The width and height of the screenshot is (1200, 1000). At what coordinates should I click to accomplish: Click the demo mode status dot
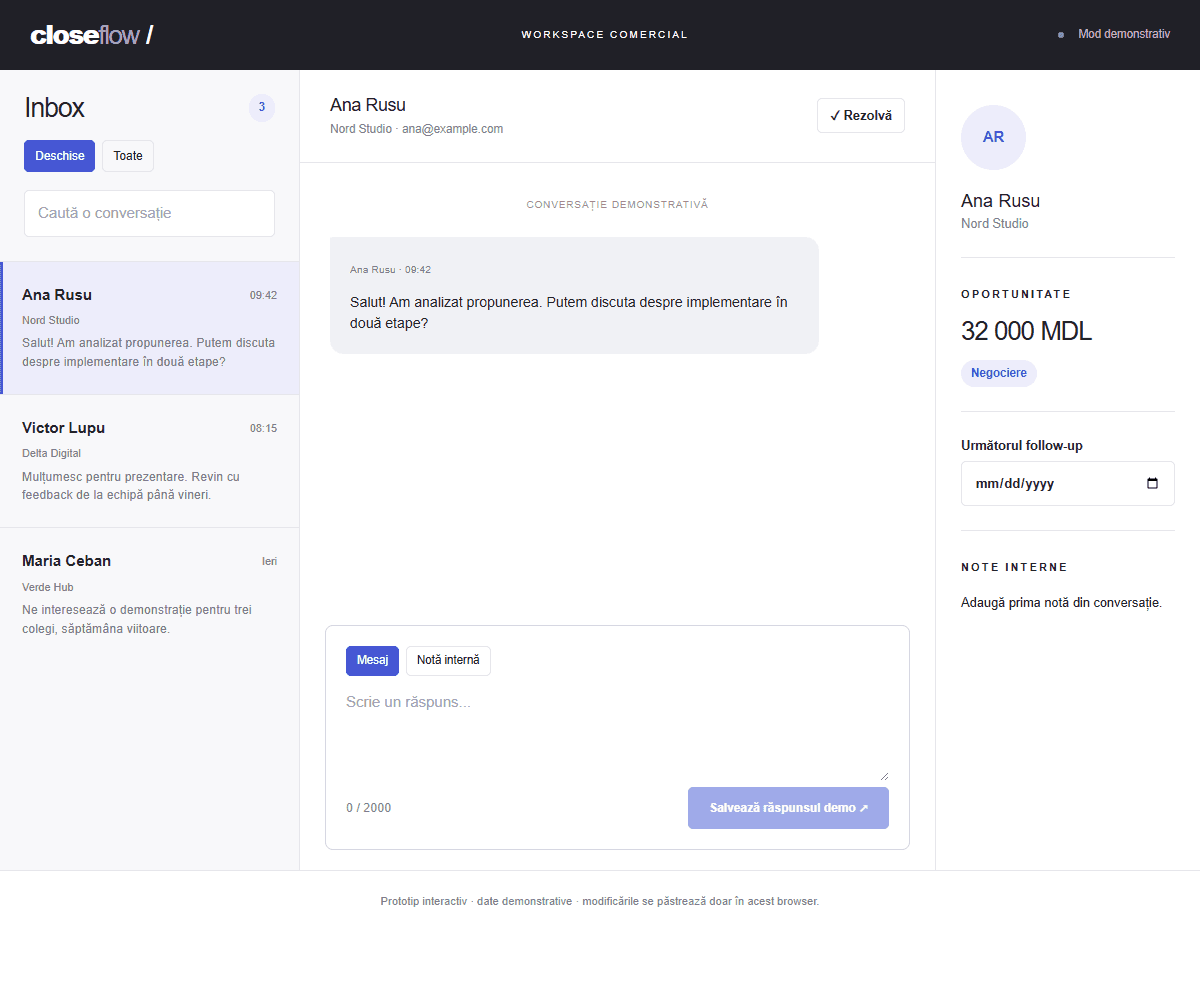tap(1061, 35)
